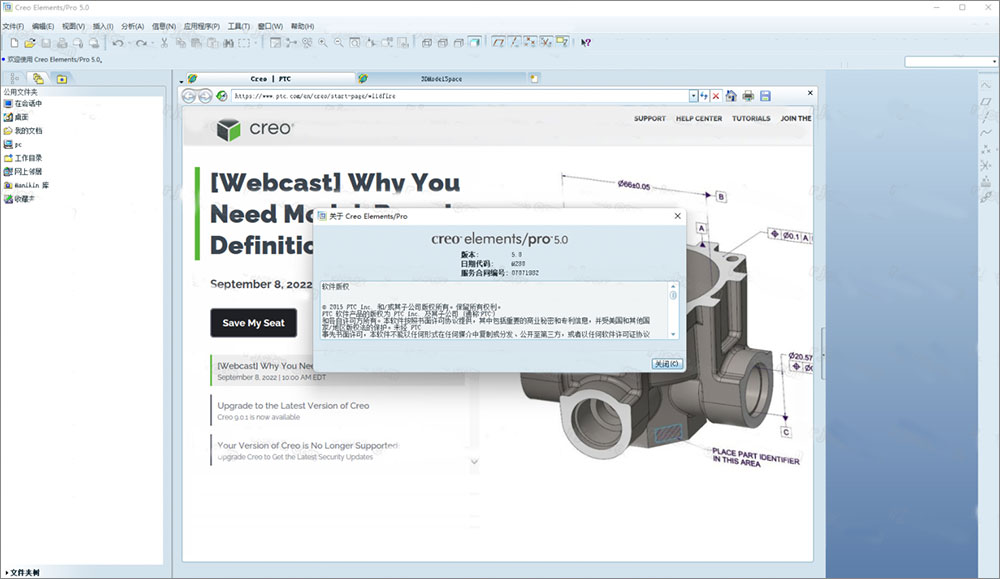Toggle the datum planes display icon
The height and width of the screenshot is (579, 1000).
pyautogui.click(x=499, y=43)
